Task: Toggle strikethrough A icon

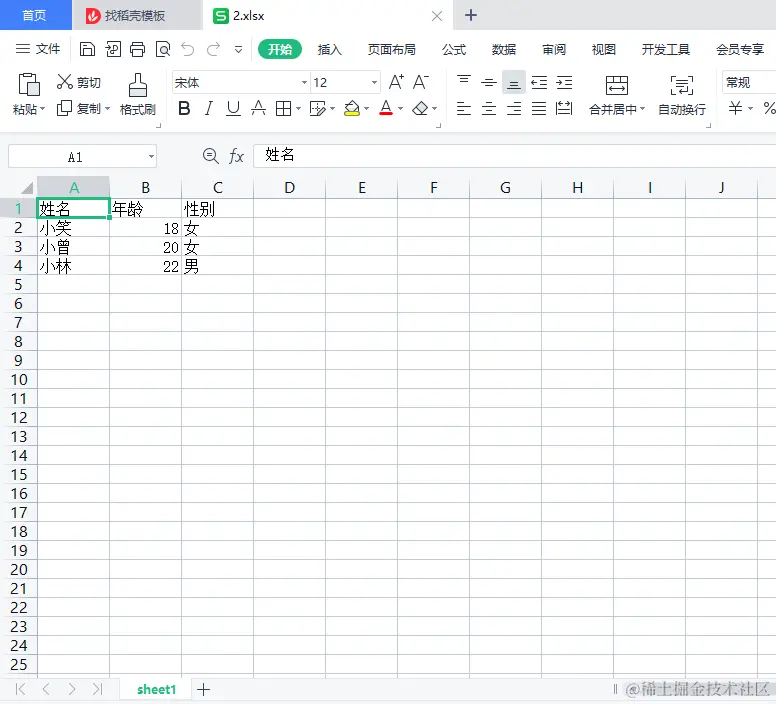Action: (x=258, y=108)
